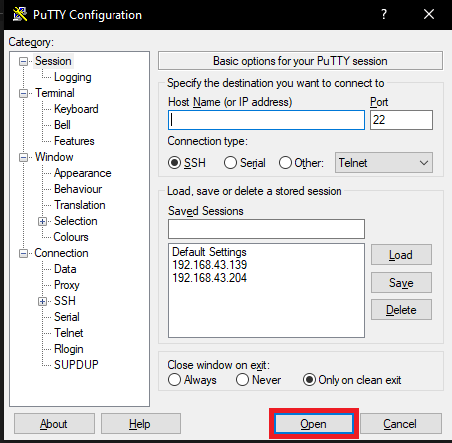
Task: Expand the Selection tree node
Action: (x=42, y=221)
